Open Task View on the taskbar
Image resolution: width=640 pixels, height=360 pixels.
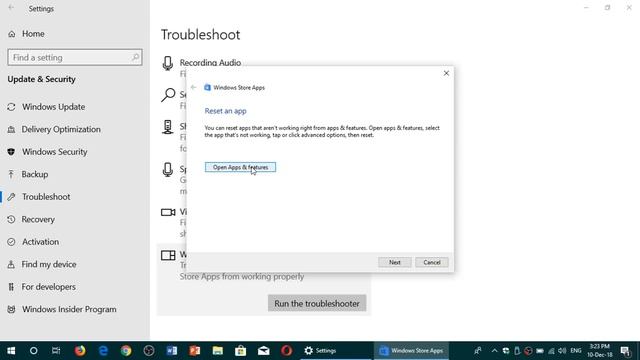pyautogui.click(x=56, y=351)
